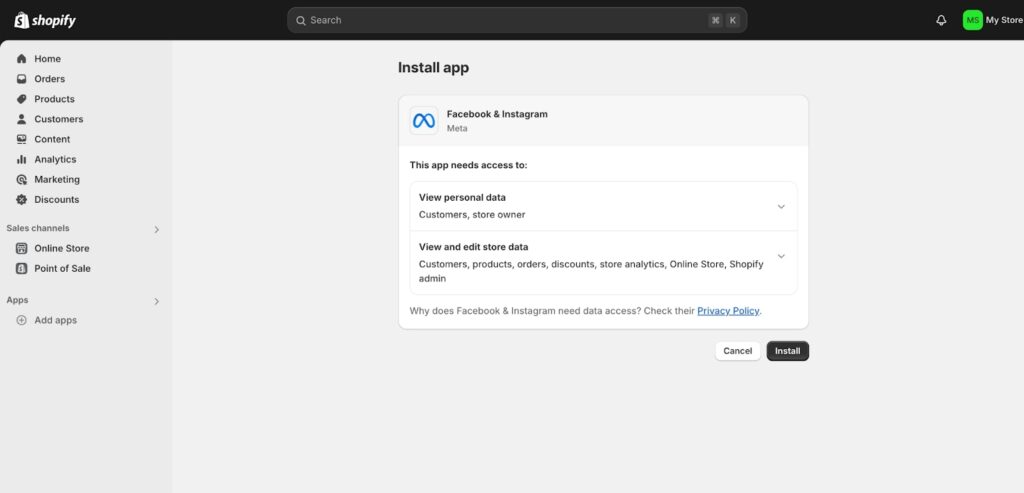Screen dimensions: 1024x493
Task: Expand the Sales channels section
Action: click(x=156, y=229)
